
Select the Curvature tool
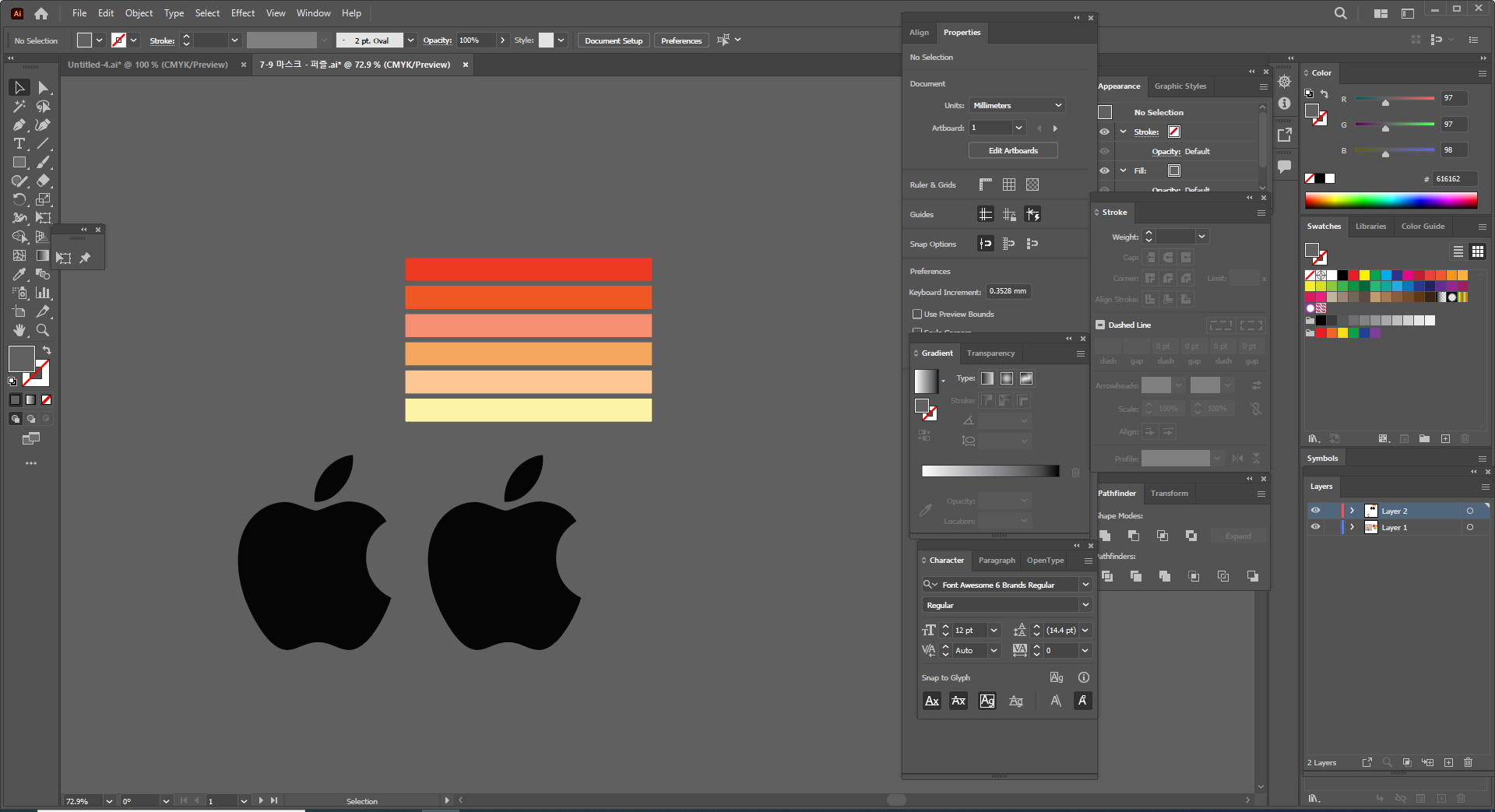click(44, 125)
